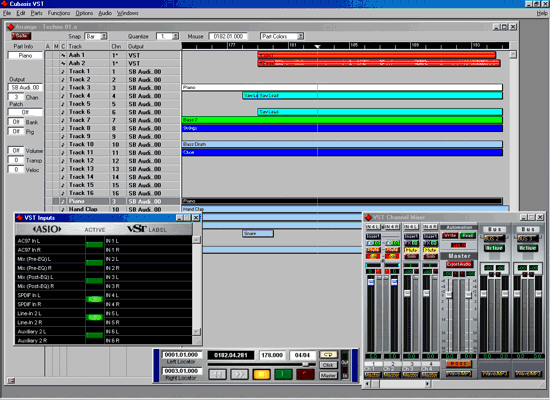Click the yellow Mute button on mixer channel 3

click(411, 250)
